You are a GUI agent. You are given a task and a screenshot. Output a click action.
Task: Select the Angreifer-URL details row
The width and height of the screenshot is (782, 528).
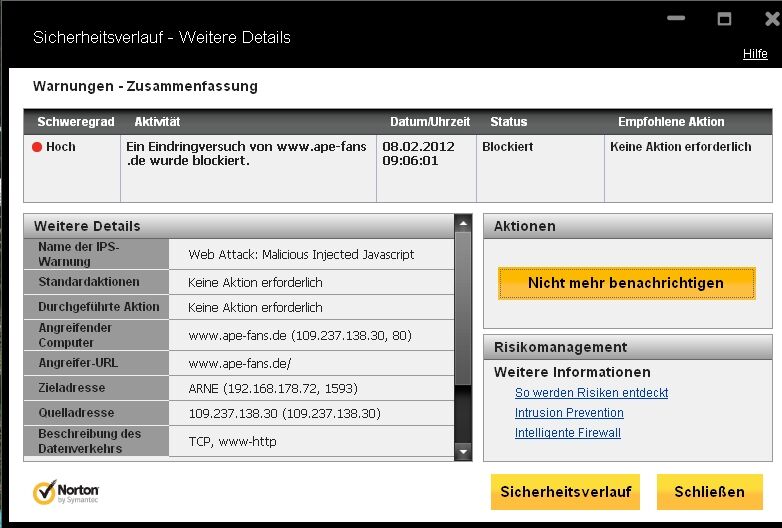[x=238, y=363]
